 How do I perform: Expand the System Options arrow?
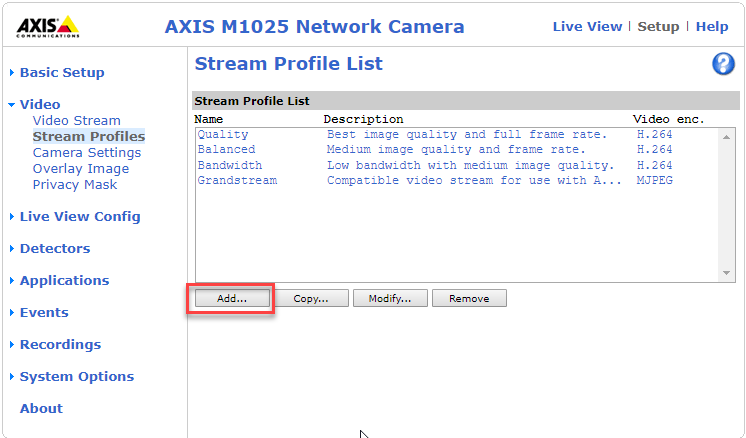(x=12, y=377)
